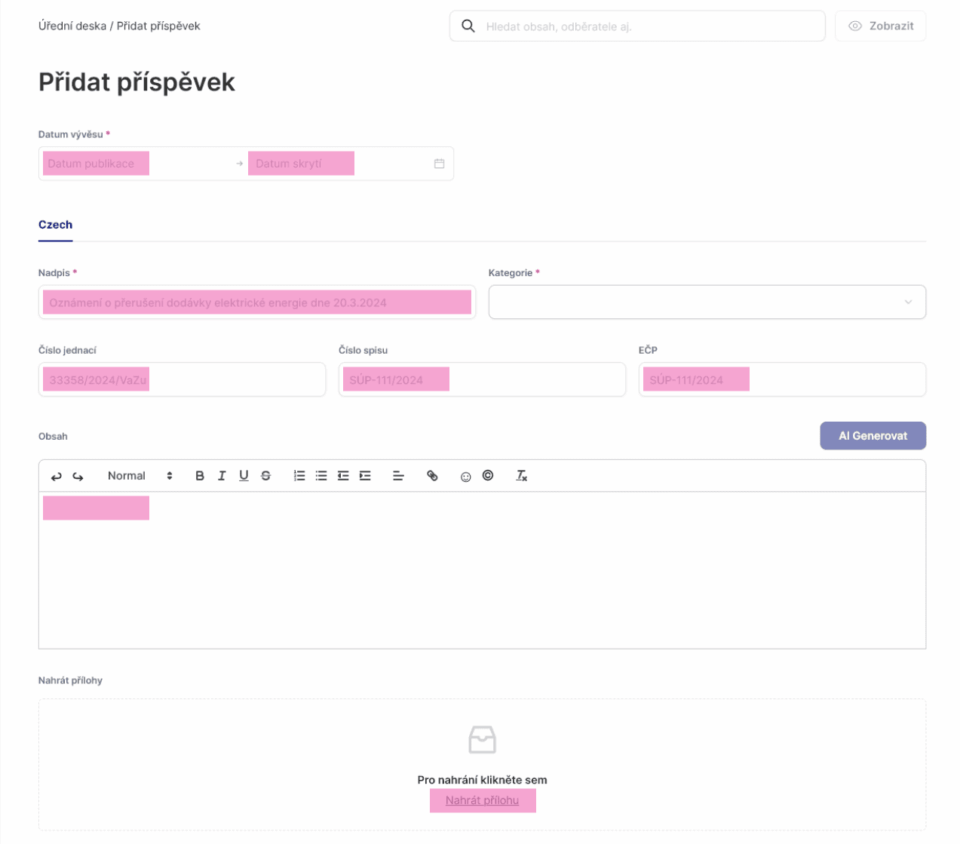Open the text alignment picker
Viewport: 960px width, 844px height.
pos(398,476)
